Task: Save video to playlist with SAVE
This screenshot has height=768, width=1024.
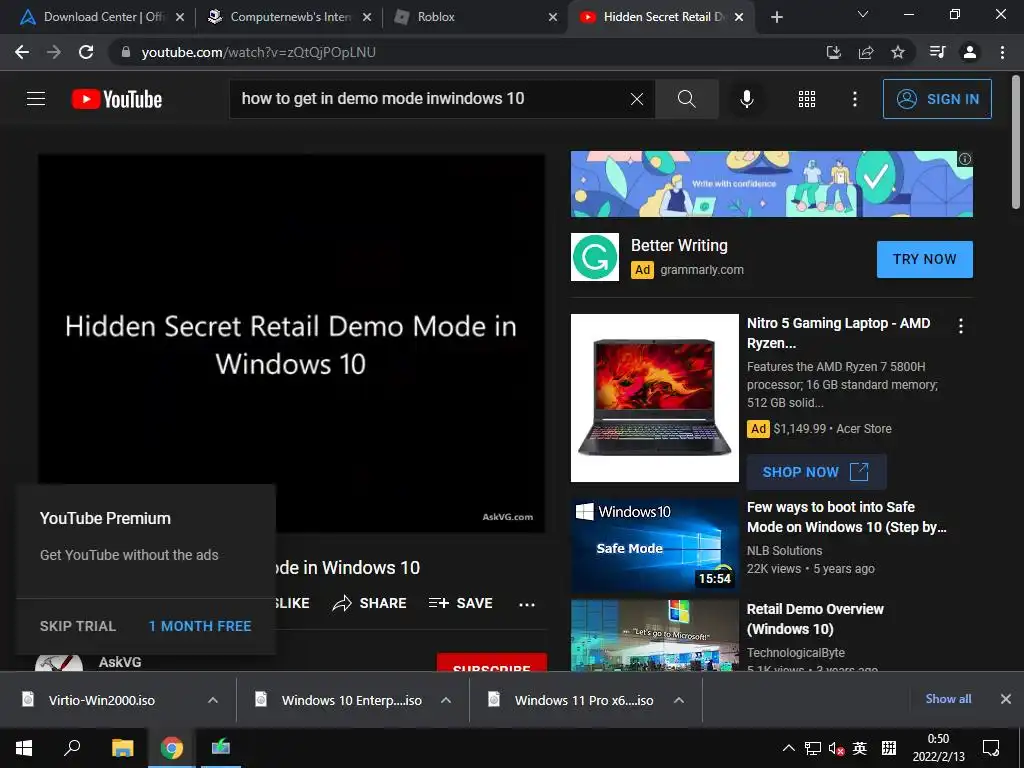Action: pos(460,603)
